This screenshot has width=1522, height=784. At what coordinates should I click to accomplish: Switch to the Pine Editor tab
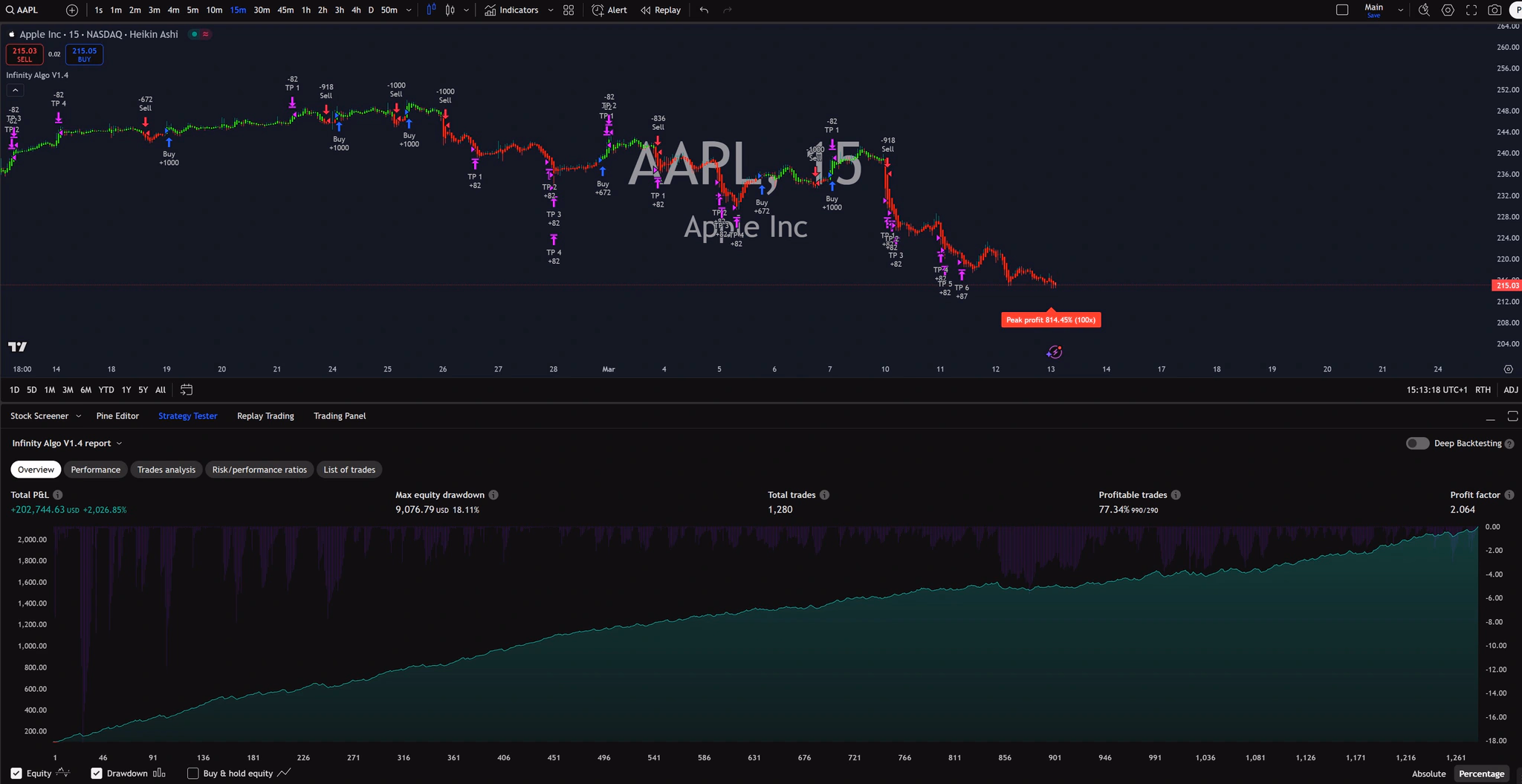pos(117,416)
